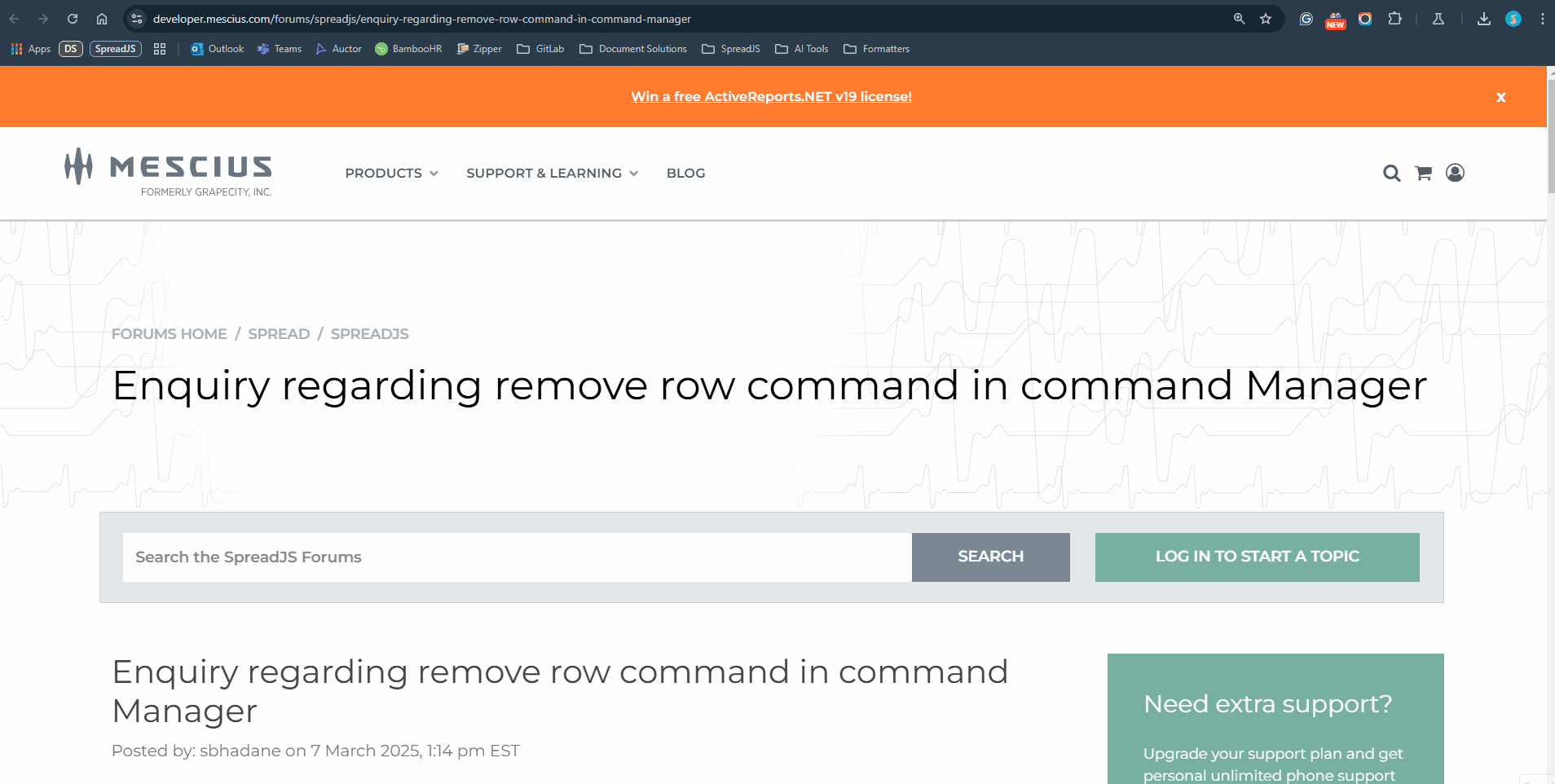Open the shopping cart icon
This screenshot has width=1555, height=784.
[x=1424, y=173]
